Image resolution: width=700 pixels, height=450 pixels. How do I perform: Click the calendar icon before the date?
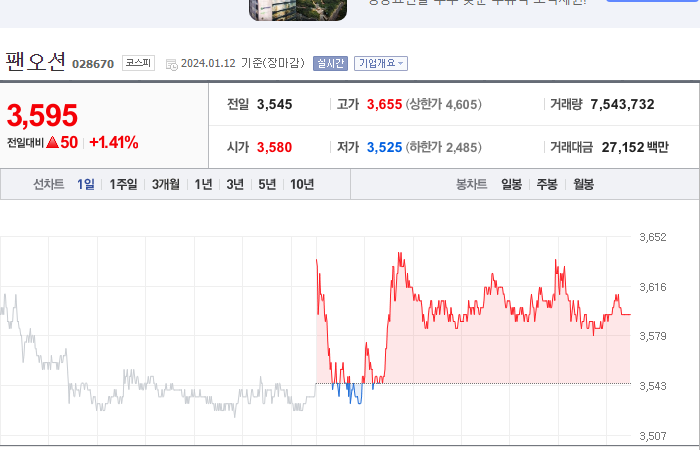(171, 65)
